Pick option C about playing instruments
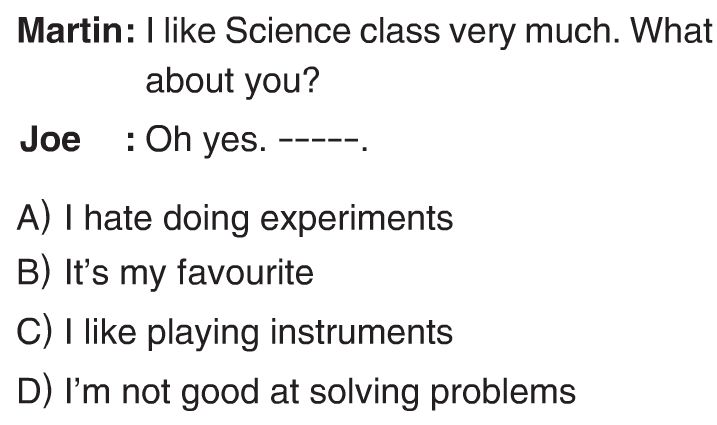Viewport: 717px width, 425px height. pos(259,332)
